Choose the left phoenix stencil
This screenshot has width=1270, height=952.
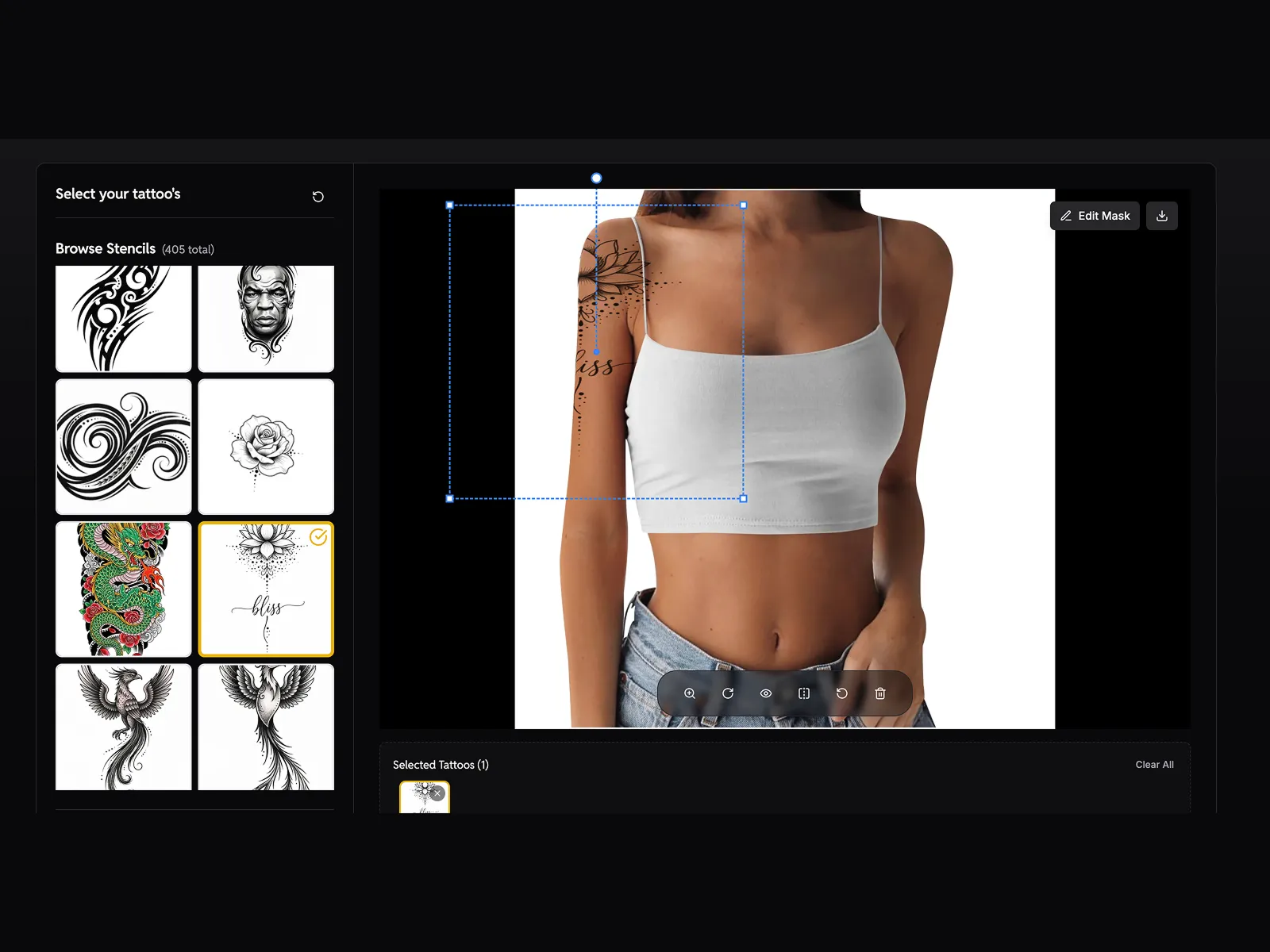point(124,727)
